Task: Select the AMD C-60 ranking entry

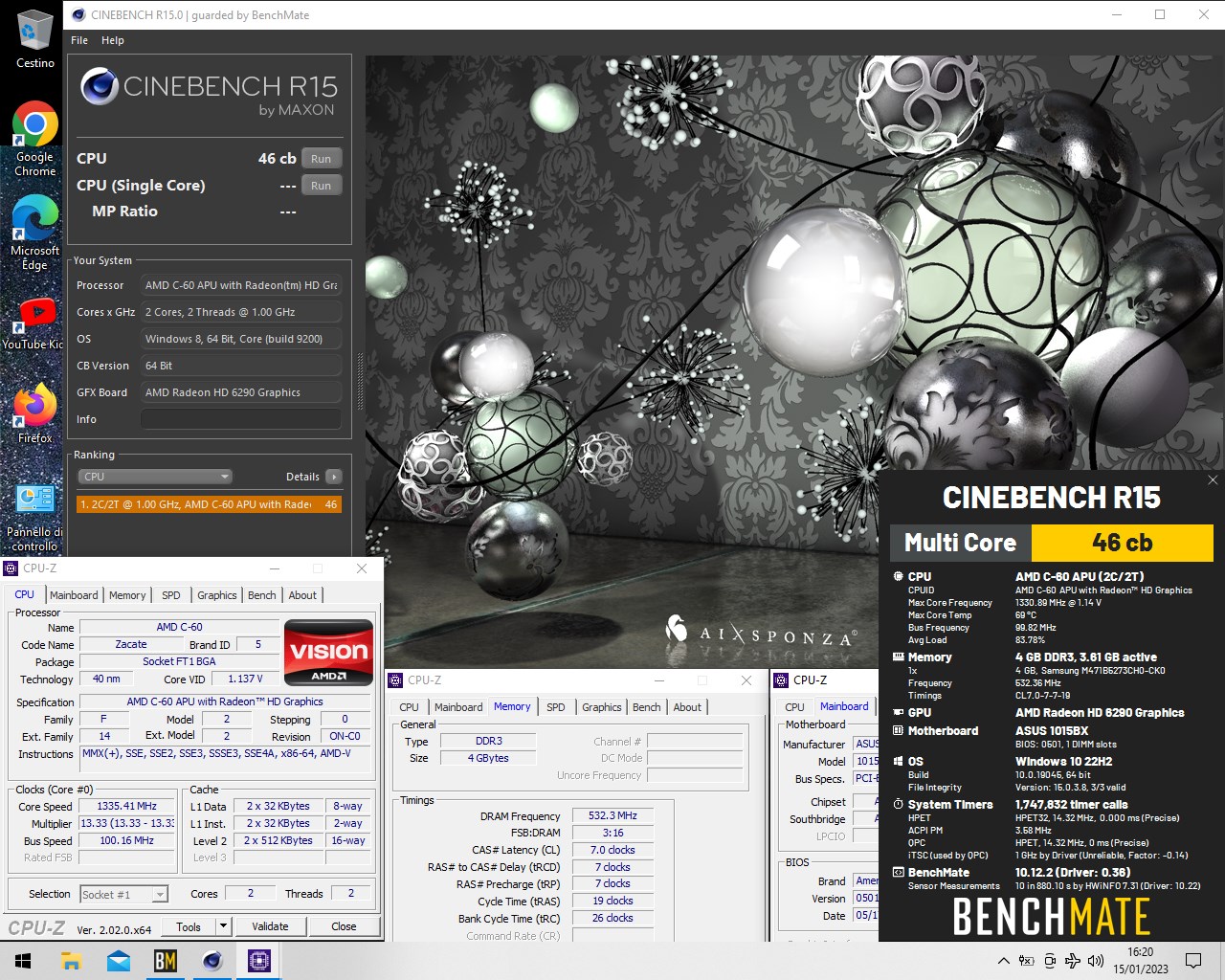Action: tap(209, 504)
